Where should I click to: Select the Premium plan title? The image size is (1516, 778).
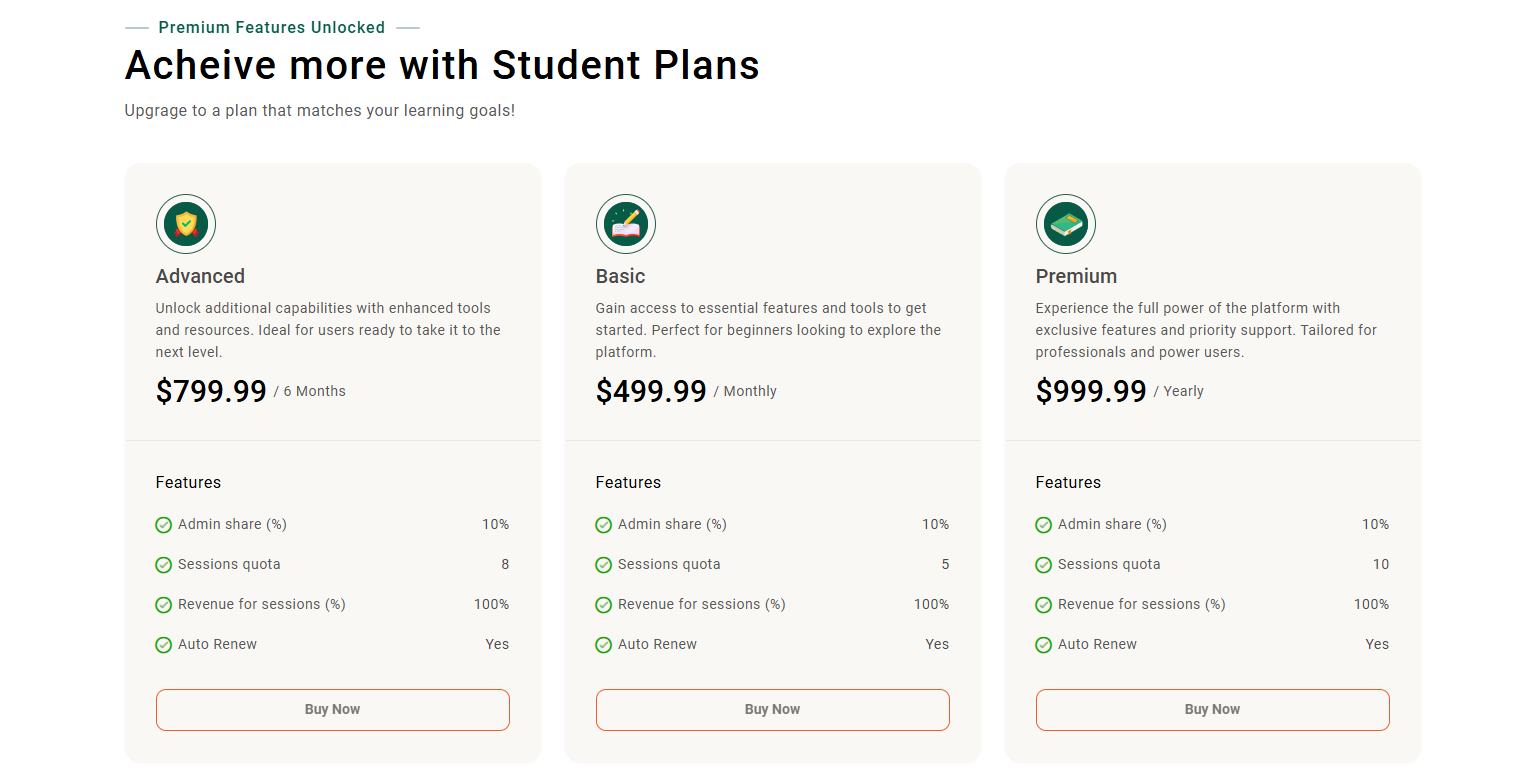tap(1076, 276)
